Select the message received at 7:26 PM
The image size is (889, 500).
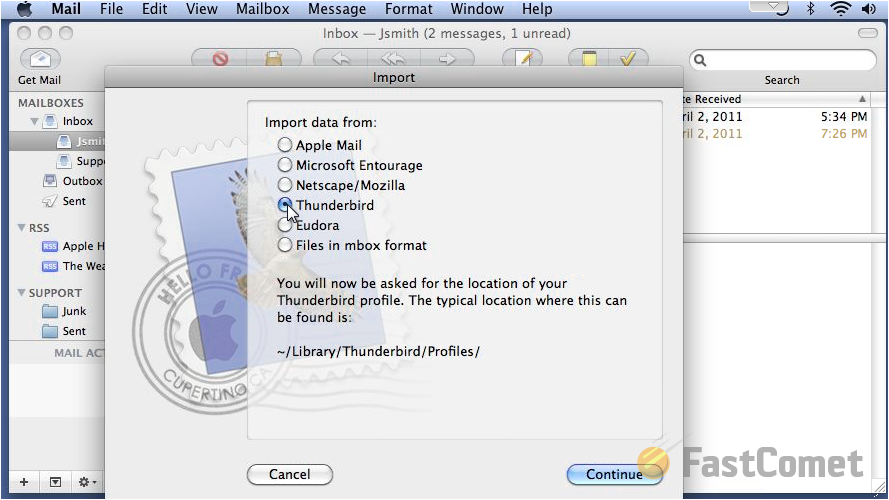775,134
